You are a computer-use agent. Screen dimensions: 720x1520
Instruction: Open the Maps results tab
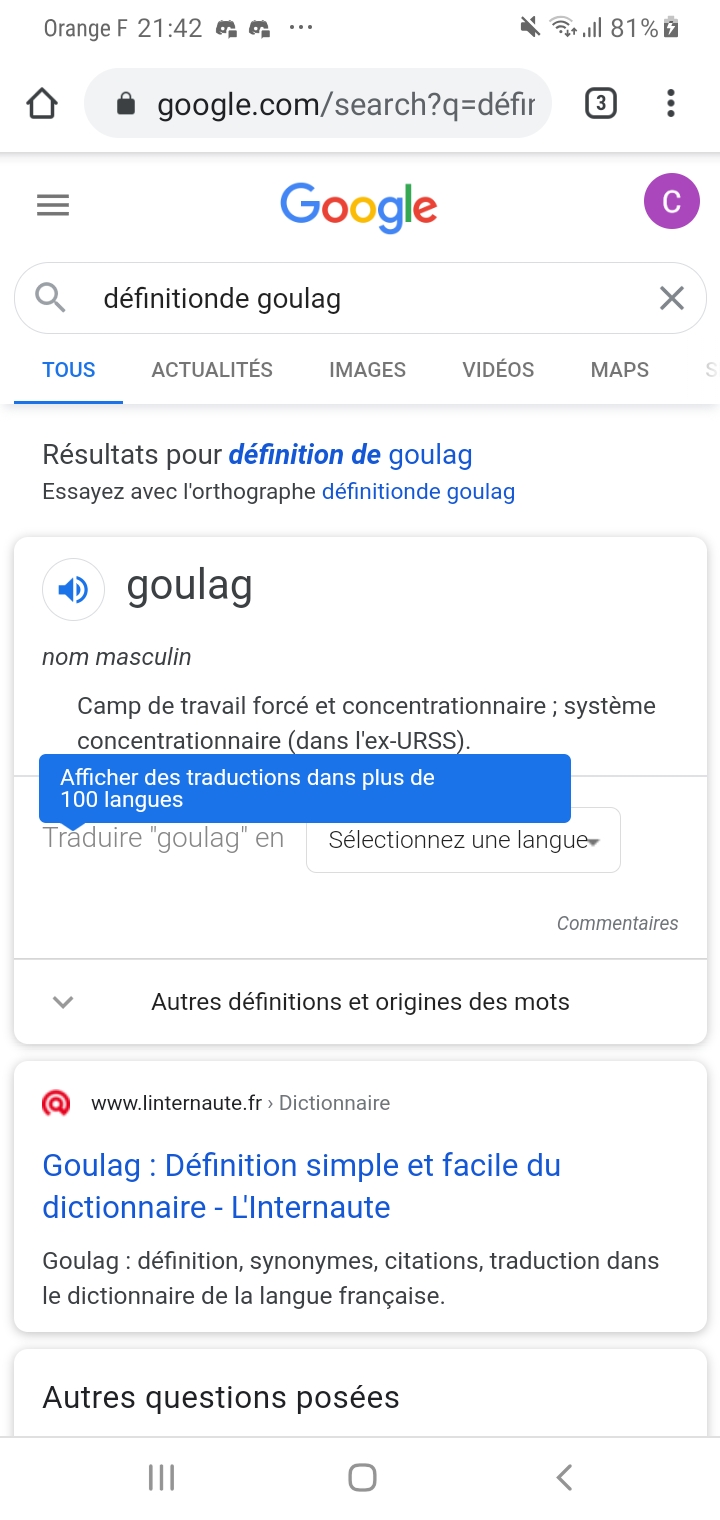(x=619, y=370)
